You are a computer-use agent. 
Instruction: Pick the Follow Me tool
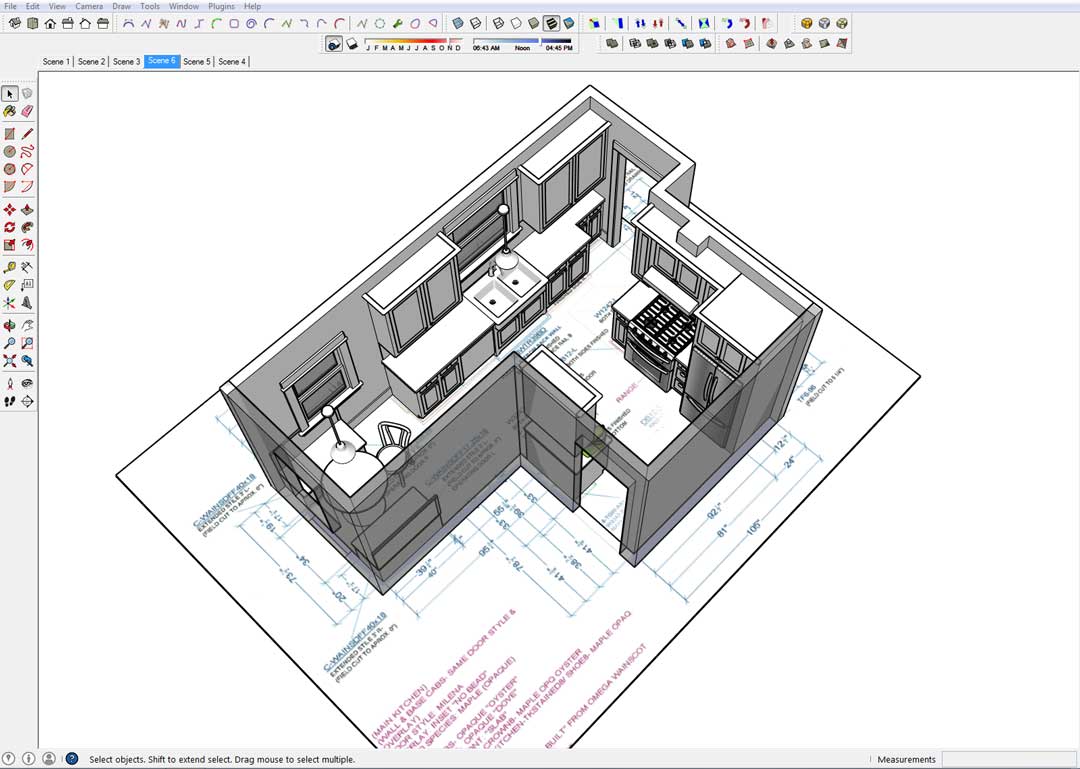[x=27, y=227]
